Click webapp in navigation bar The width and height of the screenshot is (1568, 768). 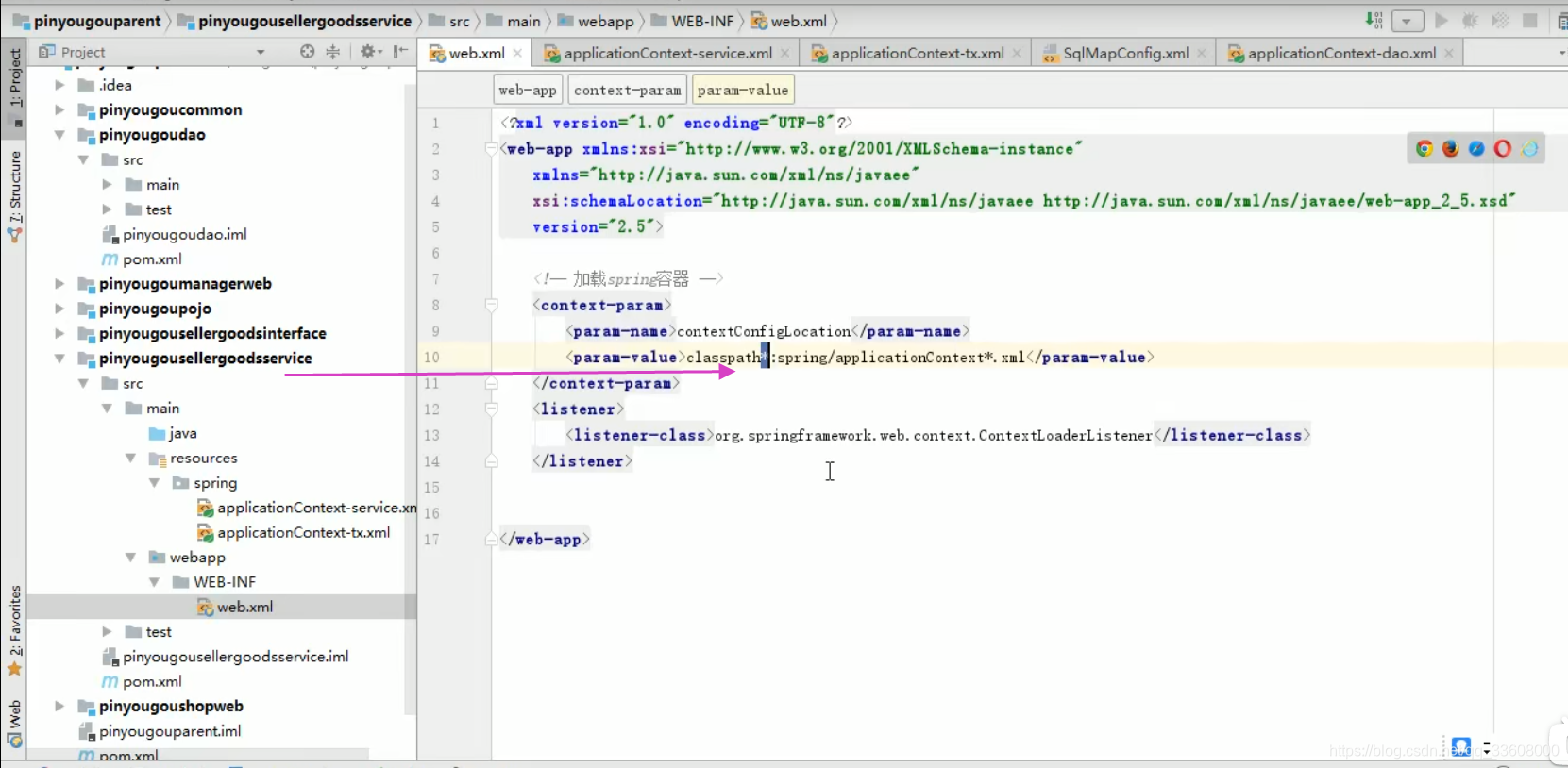(x=595, y=21)
